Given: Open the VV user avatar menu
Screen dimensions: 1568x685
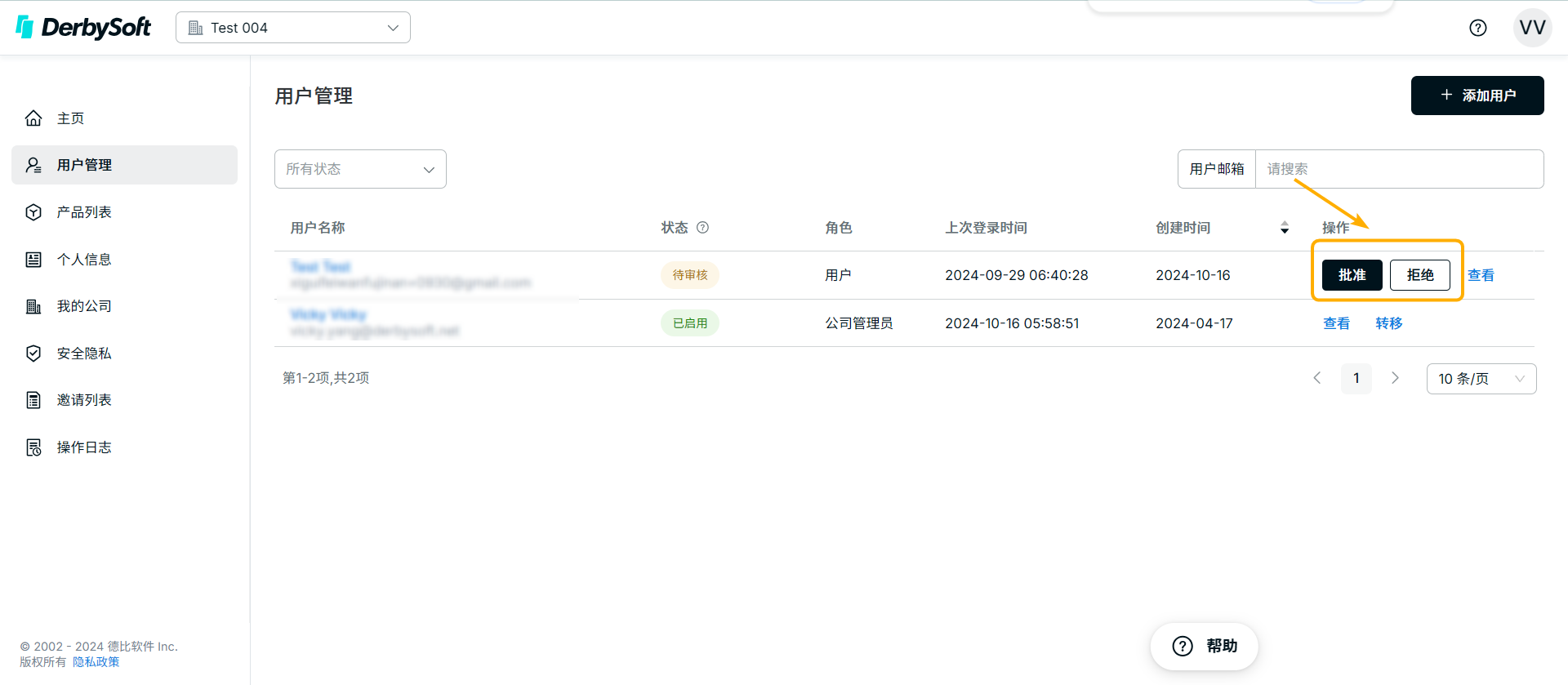Looking at the screenshot, I should coord(1532,28).
